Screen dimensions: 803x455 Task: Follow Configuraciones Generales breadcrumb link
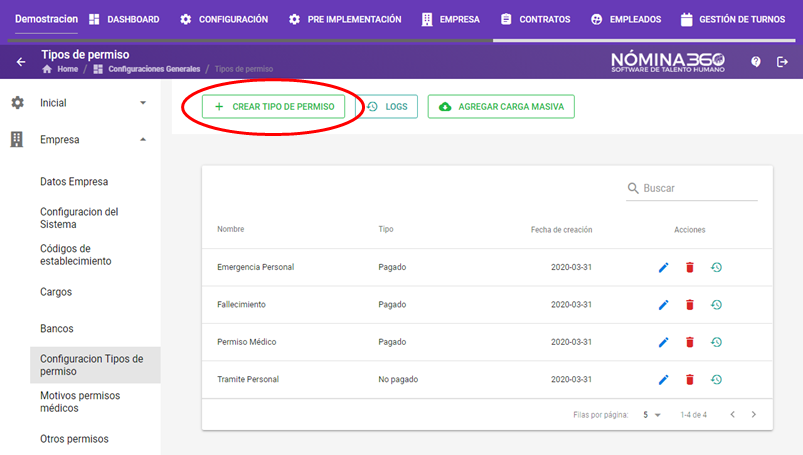click(154, 69)
